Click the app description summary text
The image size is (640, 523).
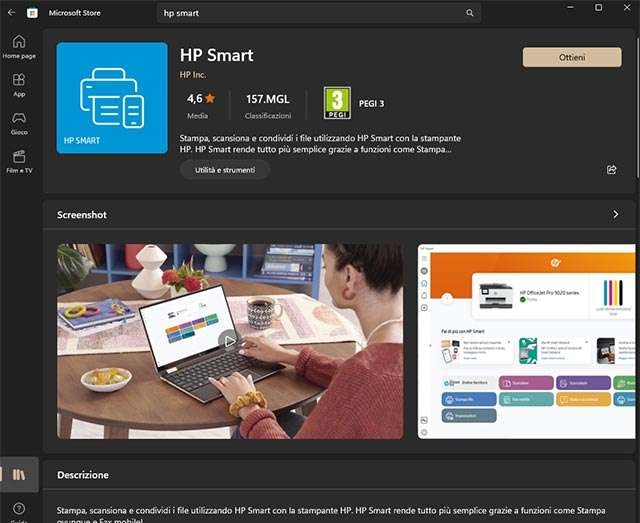320,144
